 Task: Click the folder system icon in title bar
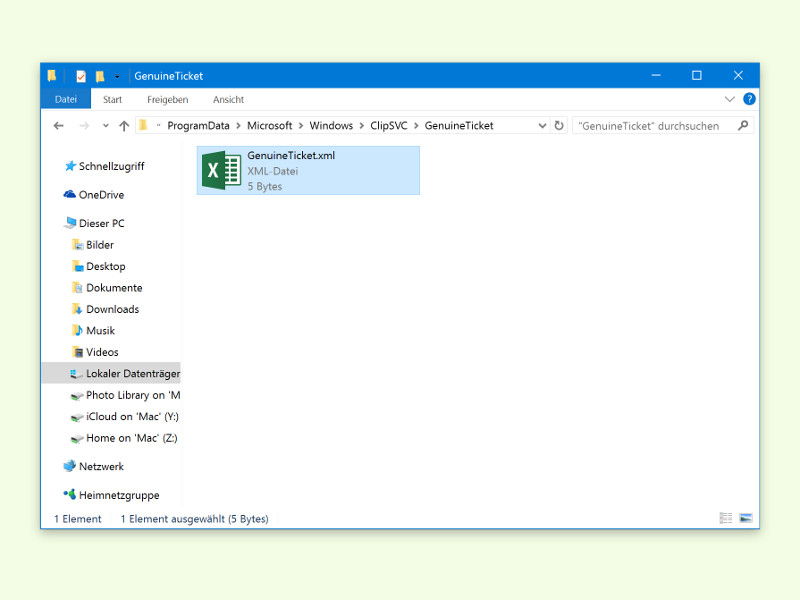[52, 76]
